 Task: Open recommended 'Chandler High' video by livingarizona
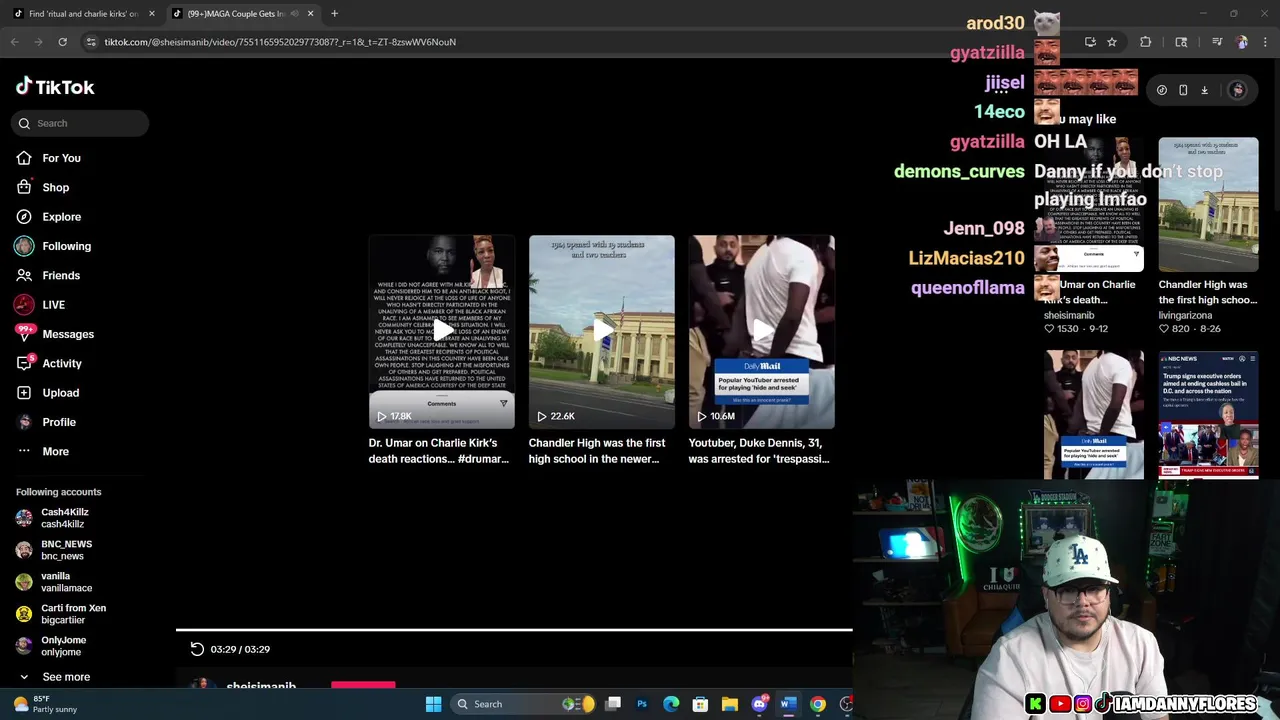1209,205
